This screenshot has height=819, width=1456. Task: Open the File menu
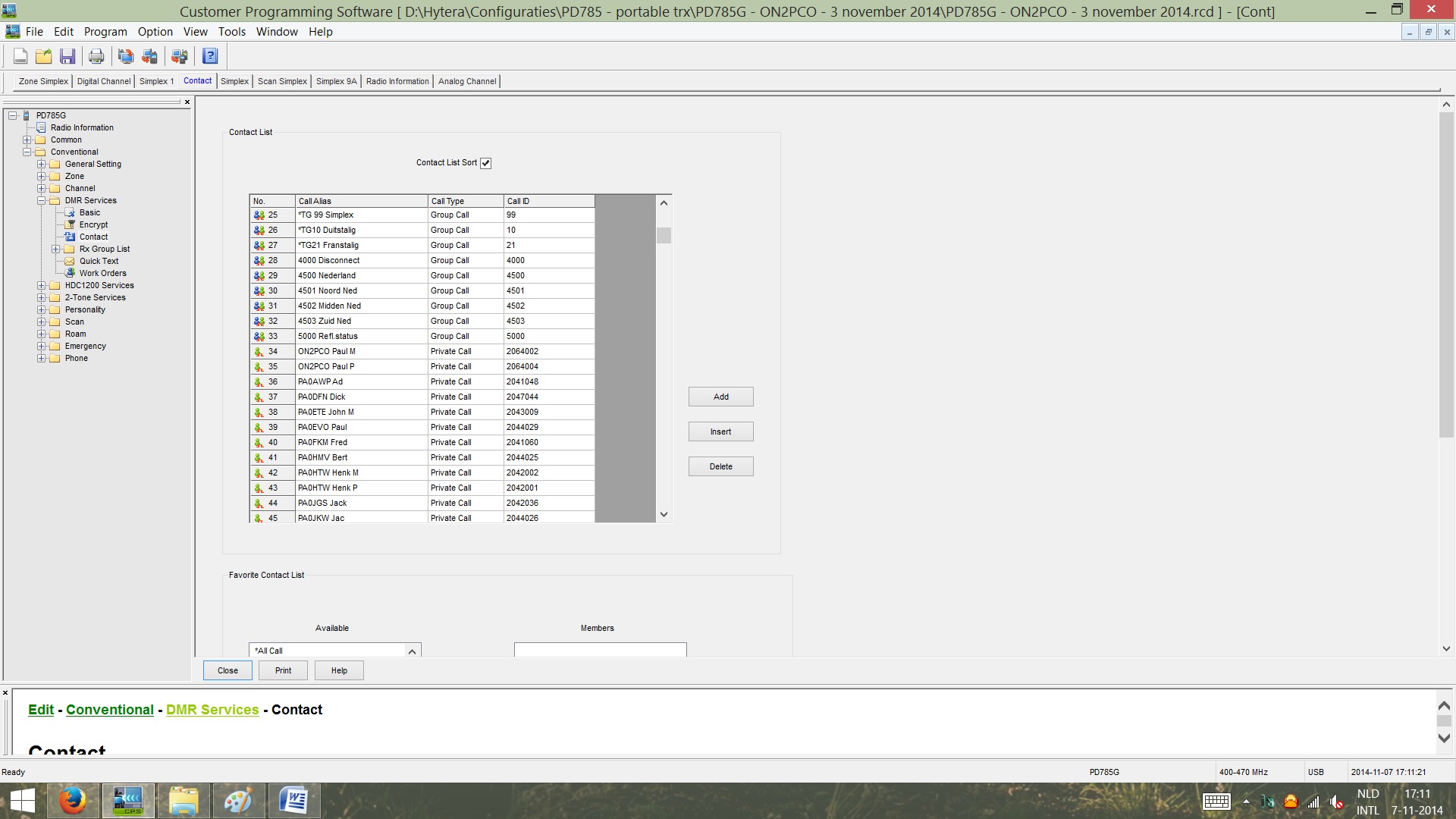34,32
